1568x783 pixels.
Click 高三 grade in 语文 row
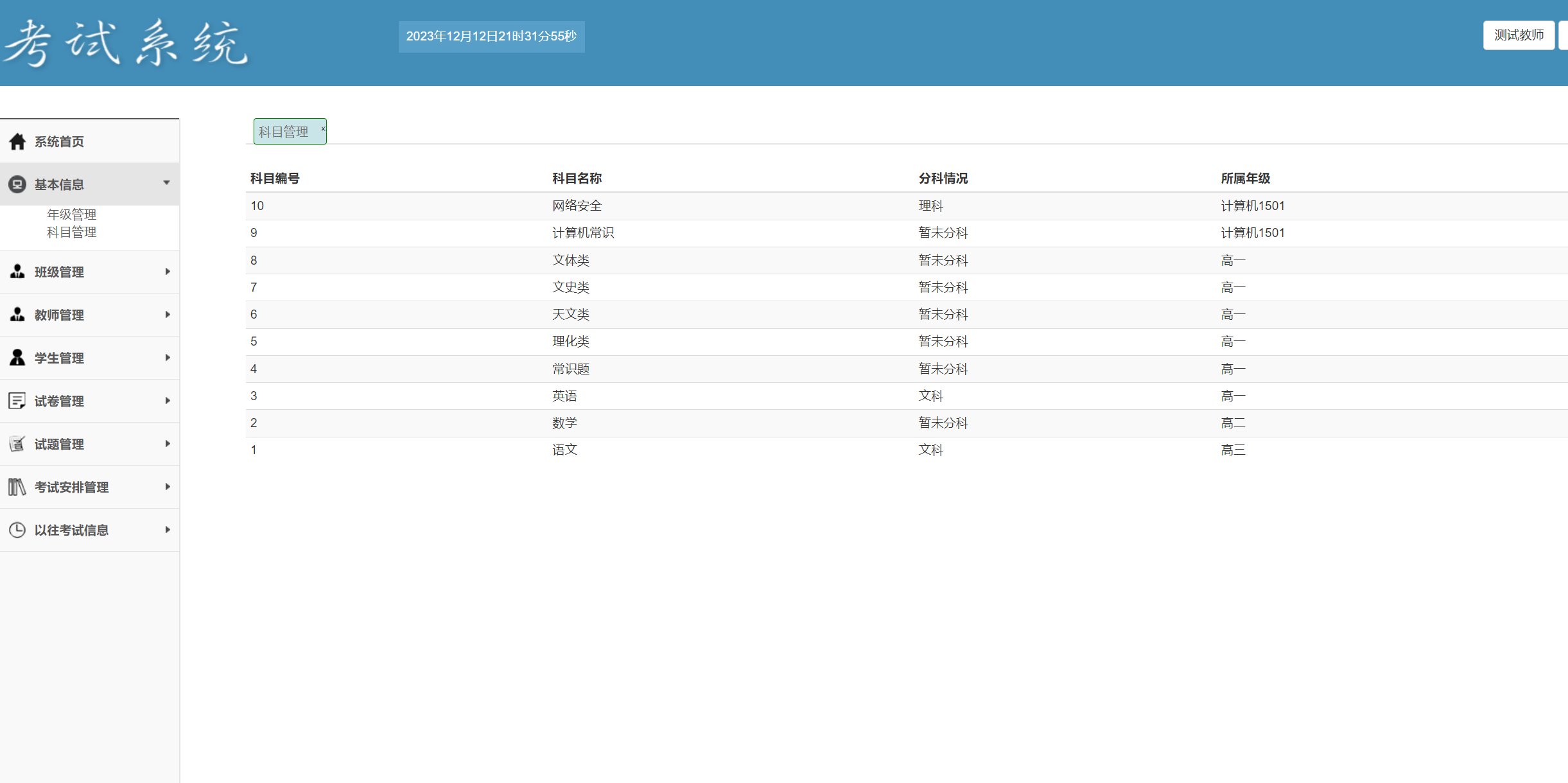(x=1233, y=450)
